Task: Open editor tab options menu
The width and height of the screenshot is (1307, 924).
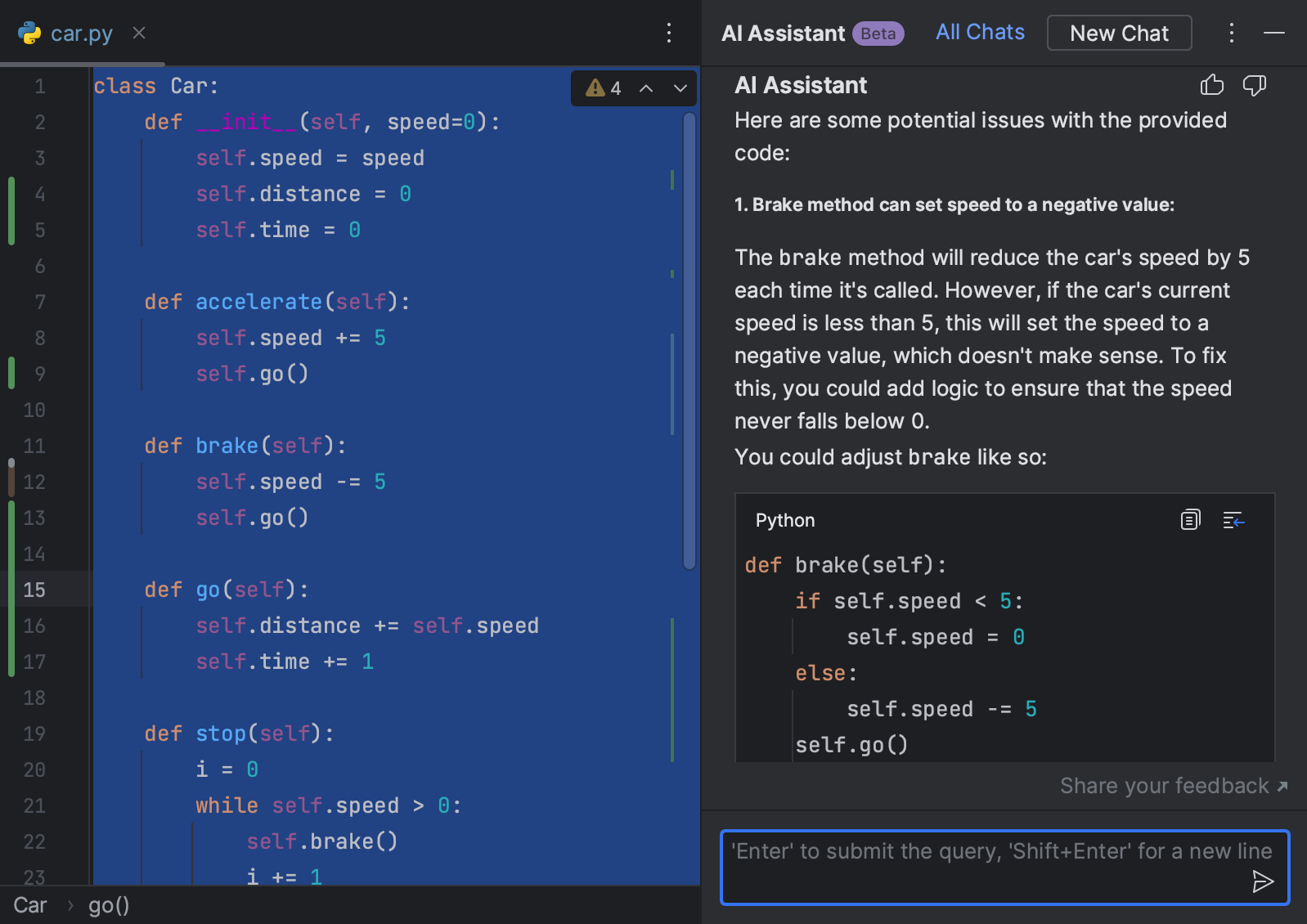Action: pyautogui.click(x=669, y=33)
